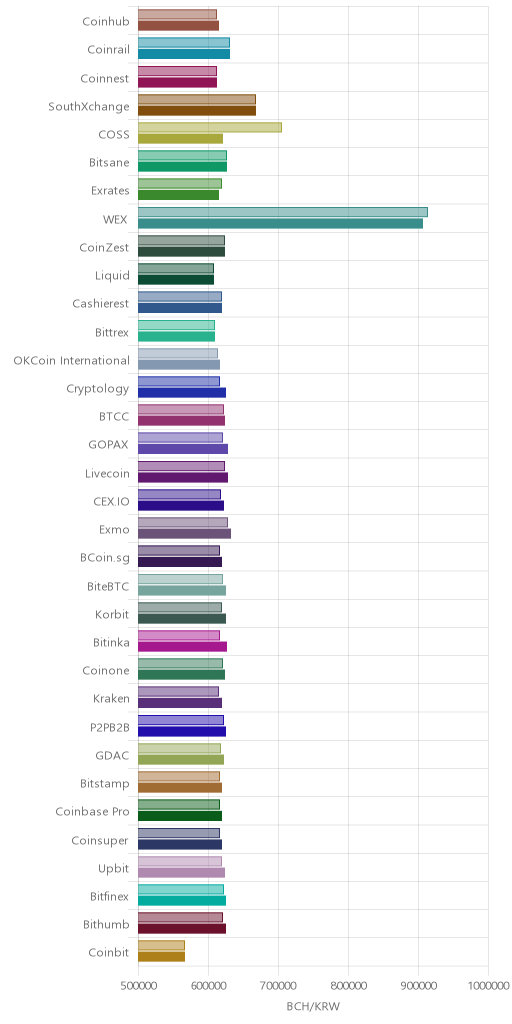
Task: Select the OKCoin International label
Action: tap(72, 360)
